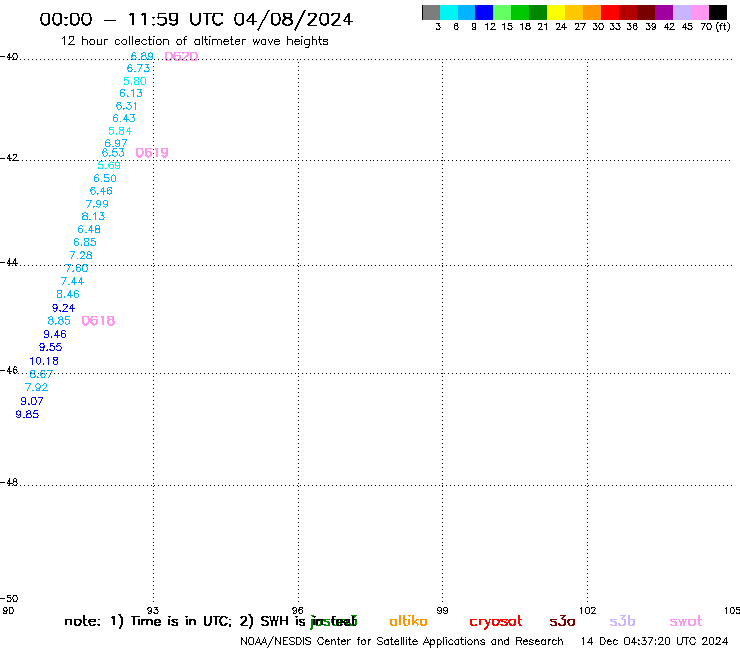The width and height of the screenshot is (740, 650).
Task: Pick the black swatch at the scale's end
Action: click(x=718, y=12)
